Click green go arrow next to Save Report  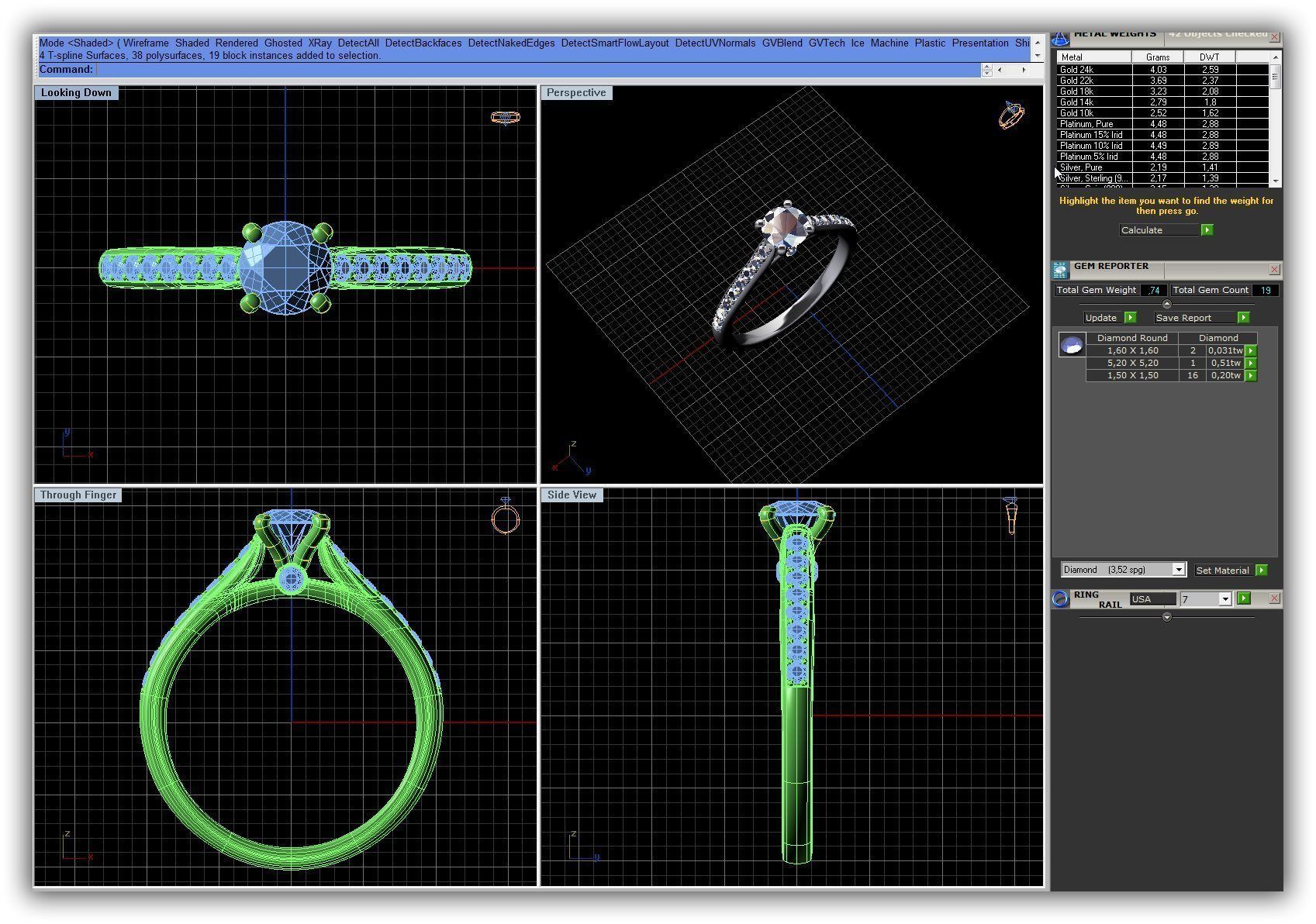coord(1243,318)
